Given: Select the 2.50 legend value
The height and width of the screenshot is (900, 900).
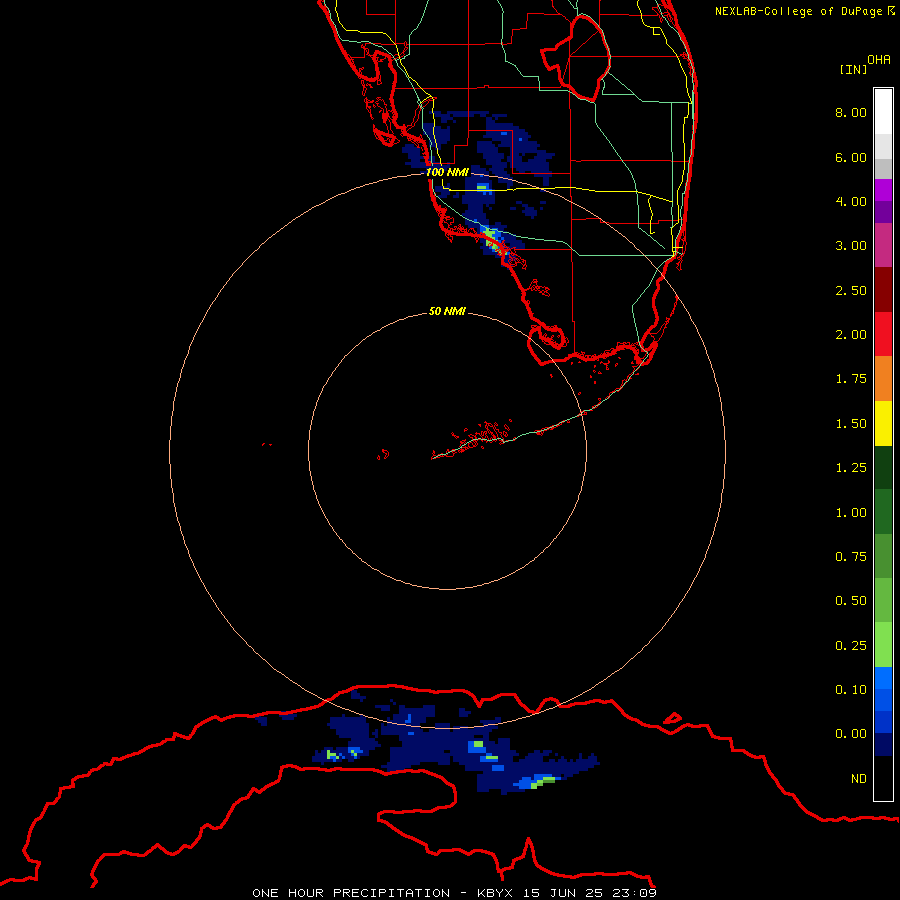Looking at the screenshot, I should pos(851,290).
